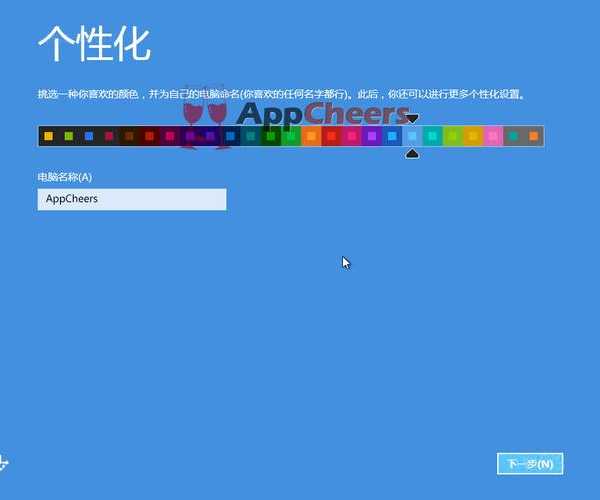
Task: Select the bright red background swatch
Action: coord(331,136)
